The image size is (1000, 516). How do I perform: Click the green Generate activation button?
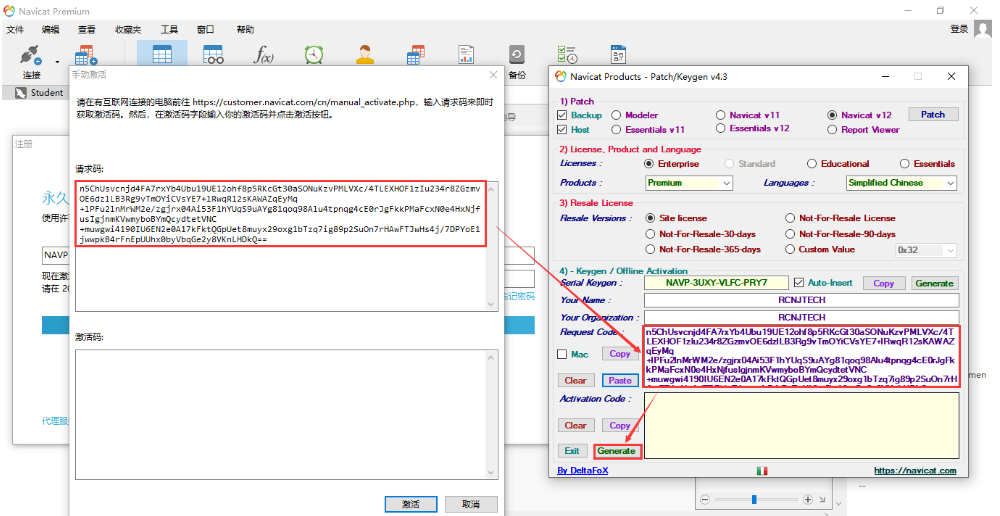(x=617, y=451)
